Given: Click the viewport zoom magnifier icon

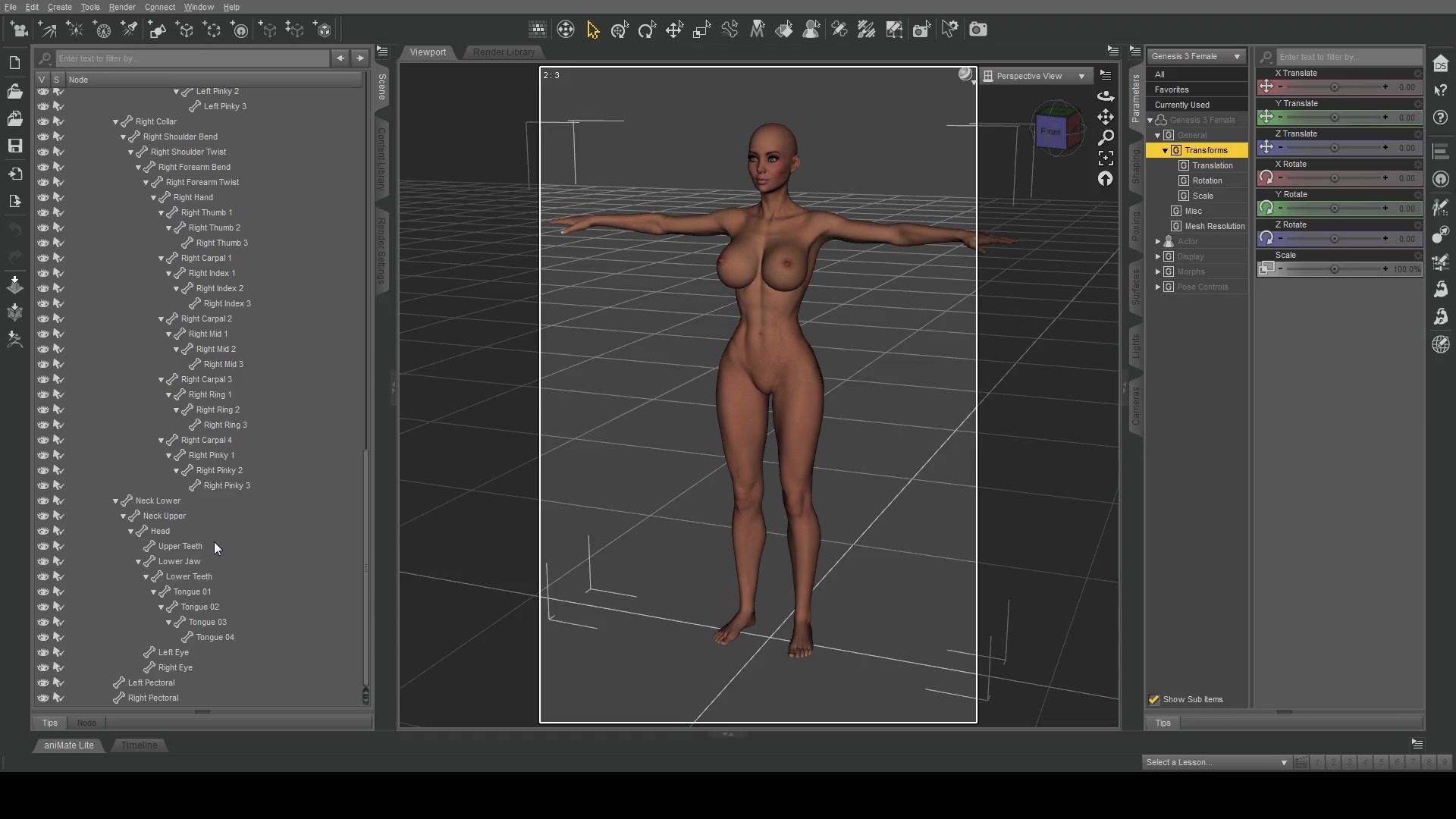Looking at the screenshot, I should coord(1106,137).
